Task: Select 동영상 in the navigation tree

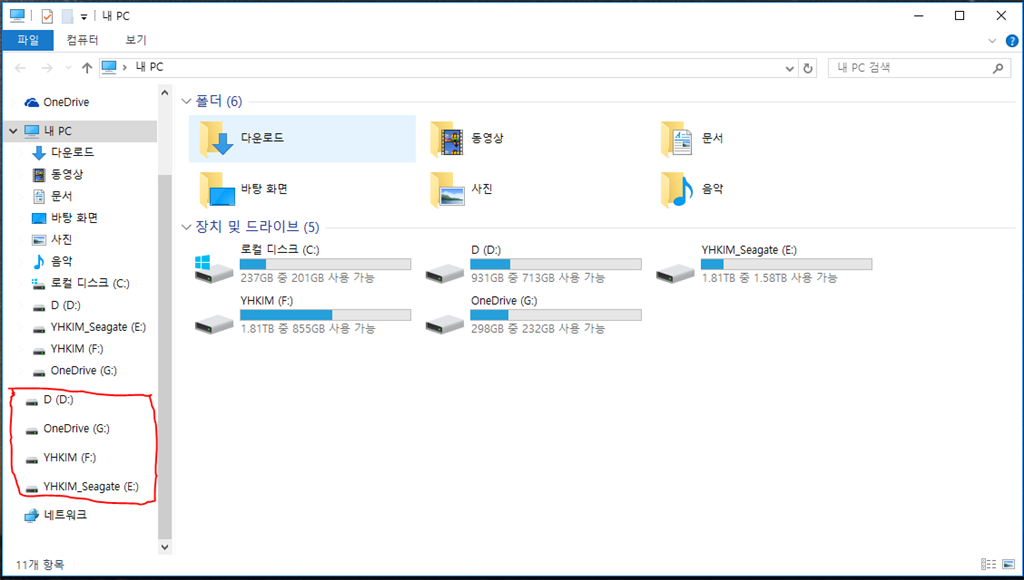Action: [57, 174]
